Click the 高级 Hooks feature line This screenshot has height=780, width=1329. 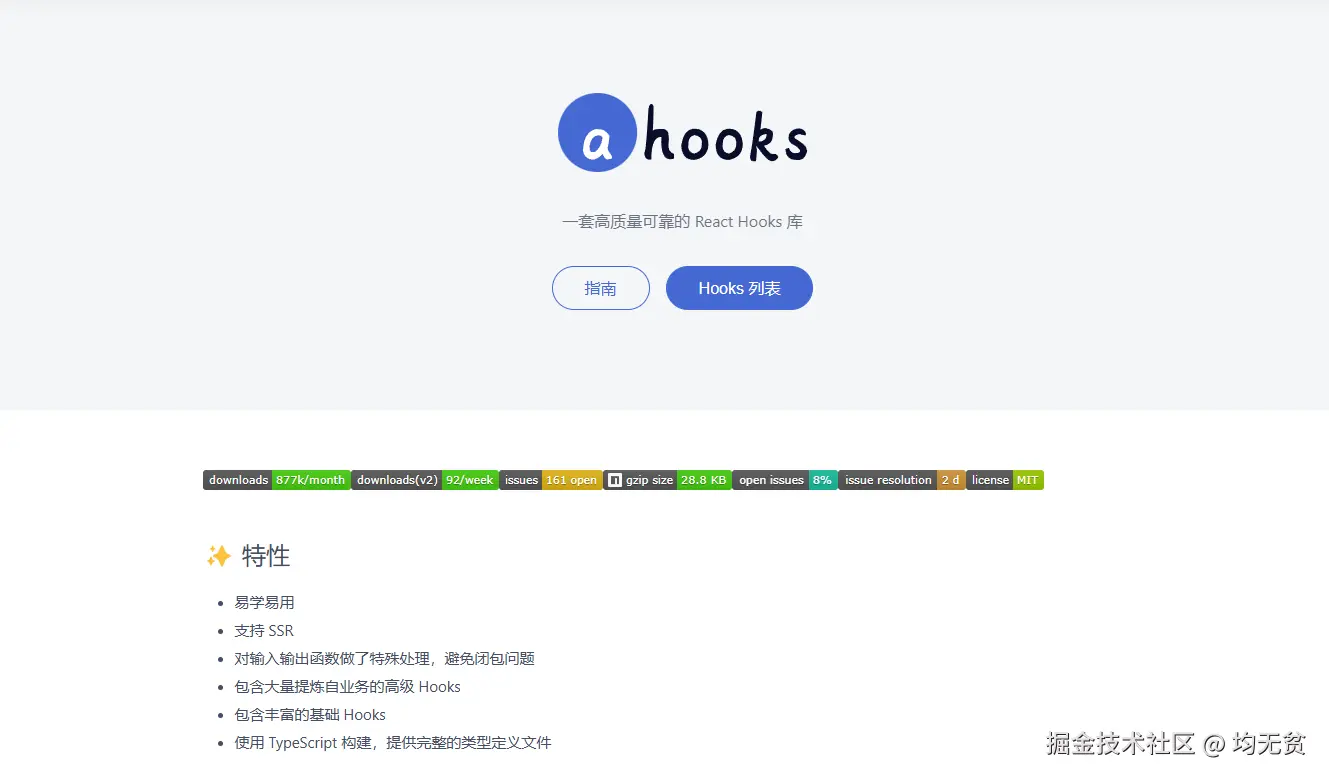point(348,686)
